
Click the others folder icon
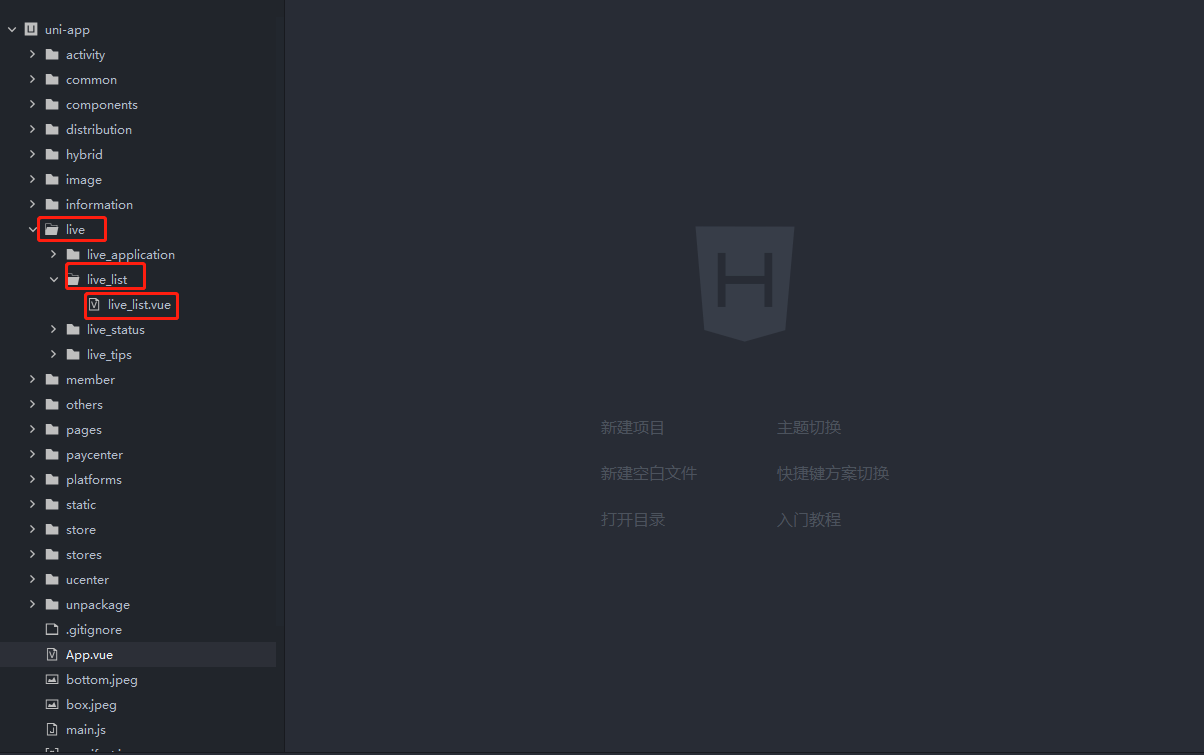click(52, 405)
